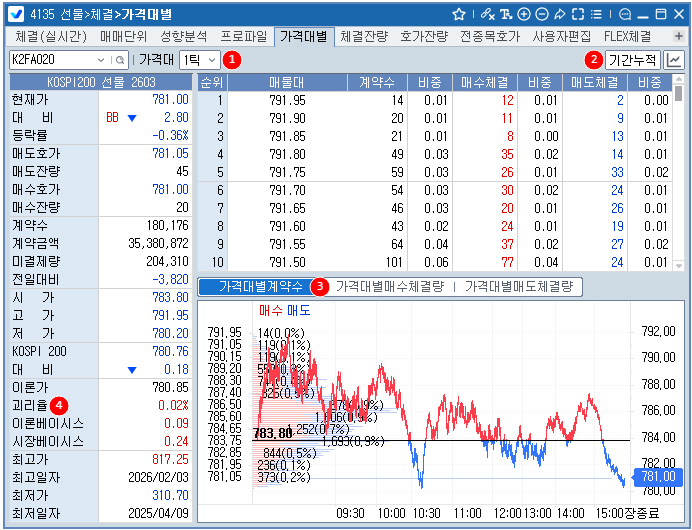Click the chat help bubble icon
692x530 pixels.
pyautogui.click(x=625, y=15)
